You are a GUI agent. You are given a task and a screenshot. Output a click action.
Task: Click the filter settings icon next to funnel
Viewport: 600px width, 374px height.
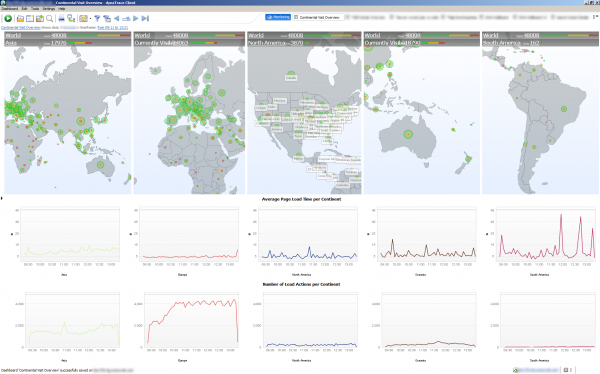107,18
